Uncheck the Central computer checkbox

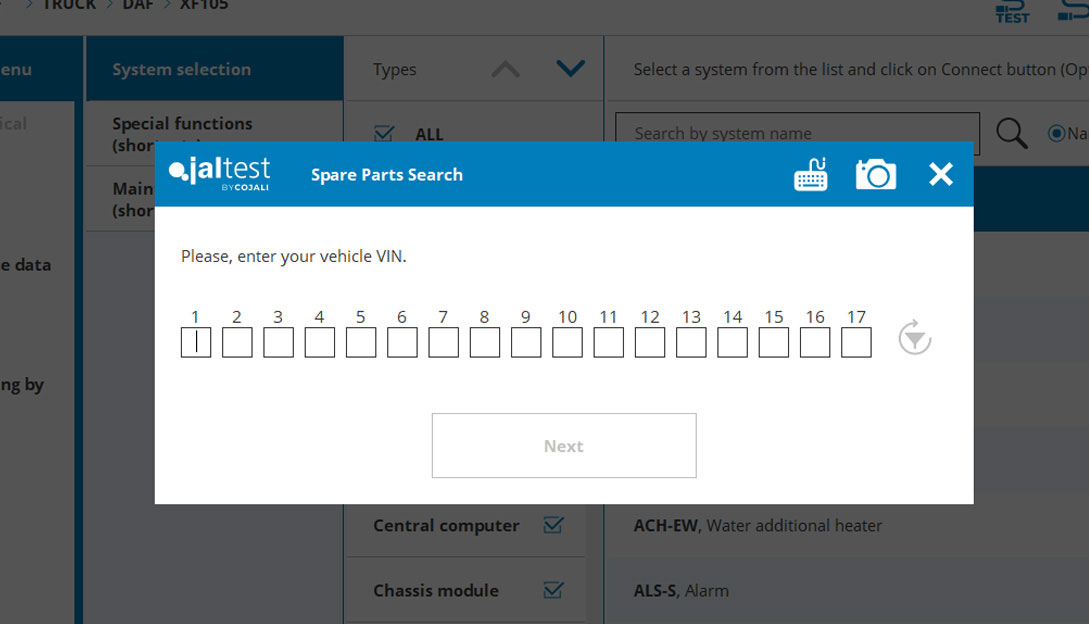[x=553, y=525]
